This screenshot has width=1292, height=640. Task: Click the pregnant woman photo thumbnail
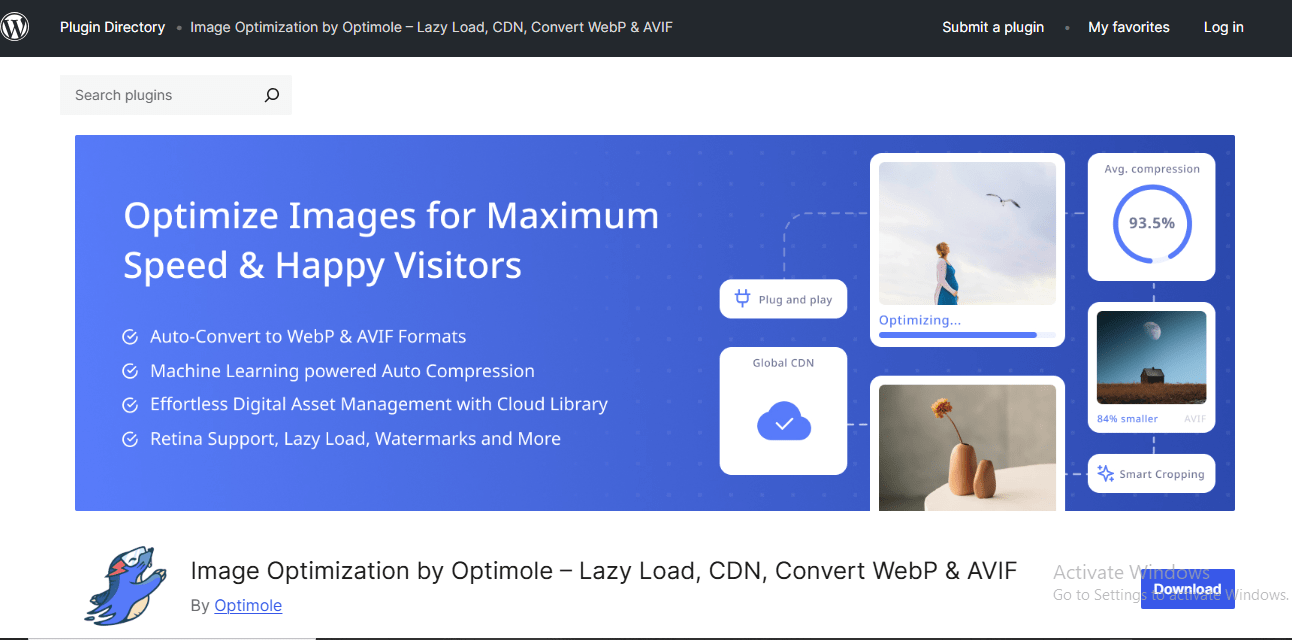[x=966, y=234]
